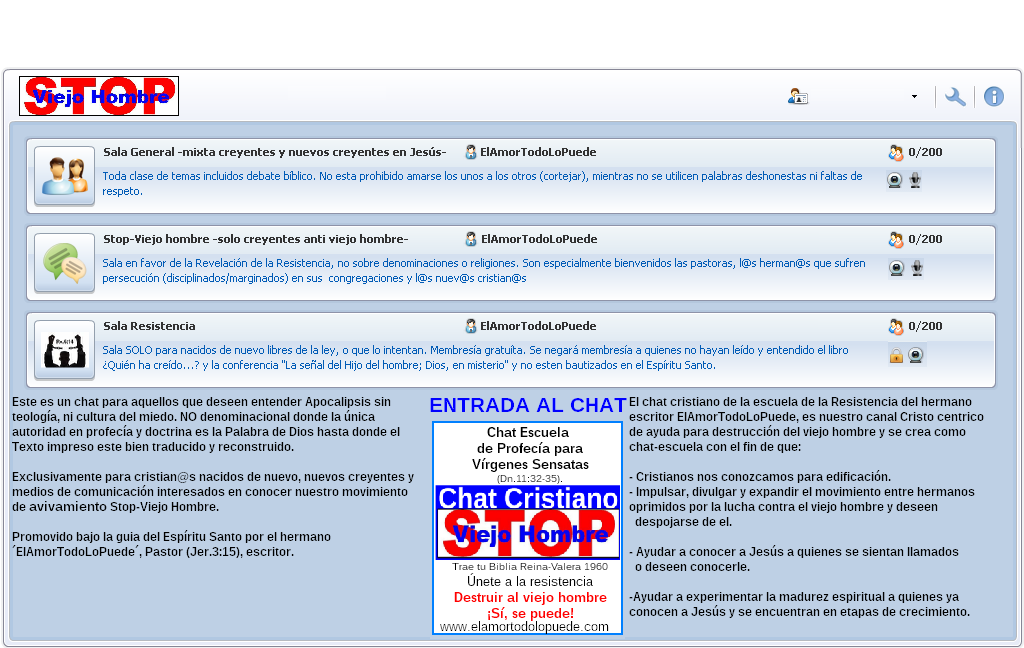Click 'Trae tu Biblia Reina-Valera 1960' text
The image size is (1024, 648).
530,566
